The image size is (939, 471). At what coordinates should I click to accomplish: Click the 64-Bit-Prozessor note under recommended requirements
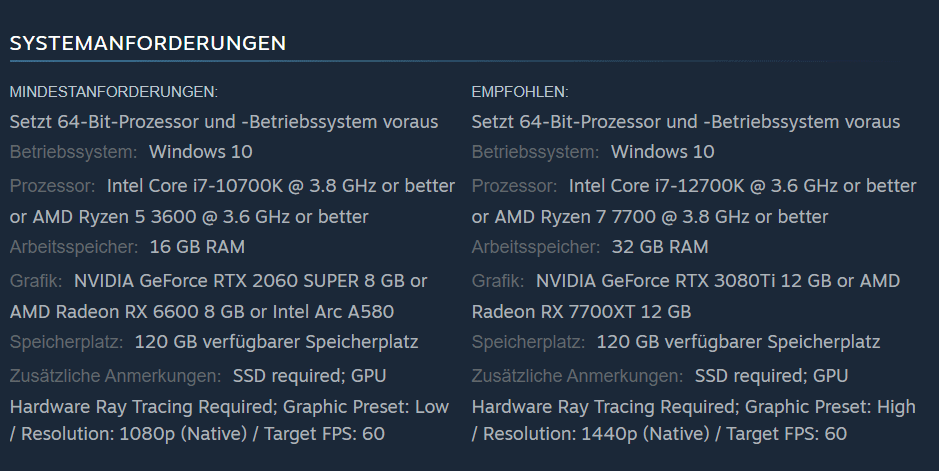(686, 122)
